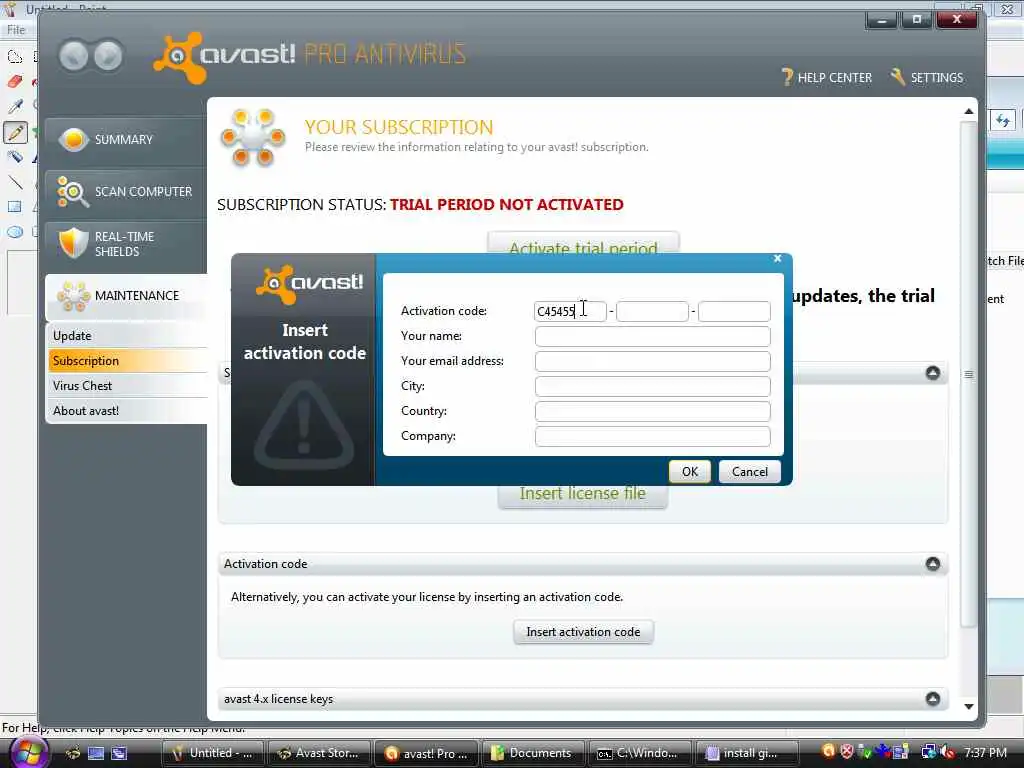1024x768 pixels.
Task: Click the show desktop quick launch icon
Action: click(x=96, y=753)
